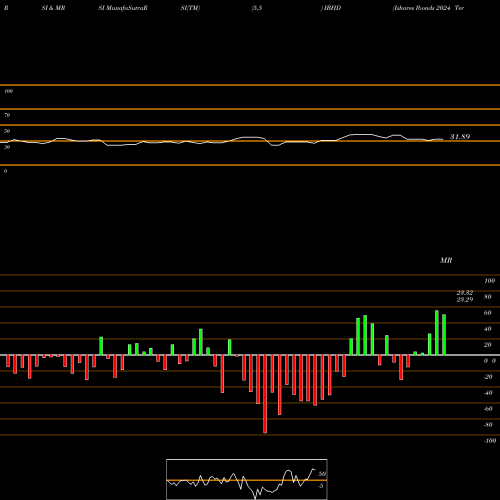Click the 70 level label on the RSI axis
Viewport: 500px width, 500px height.
[x=7, y=115]
